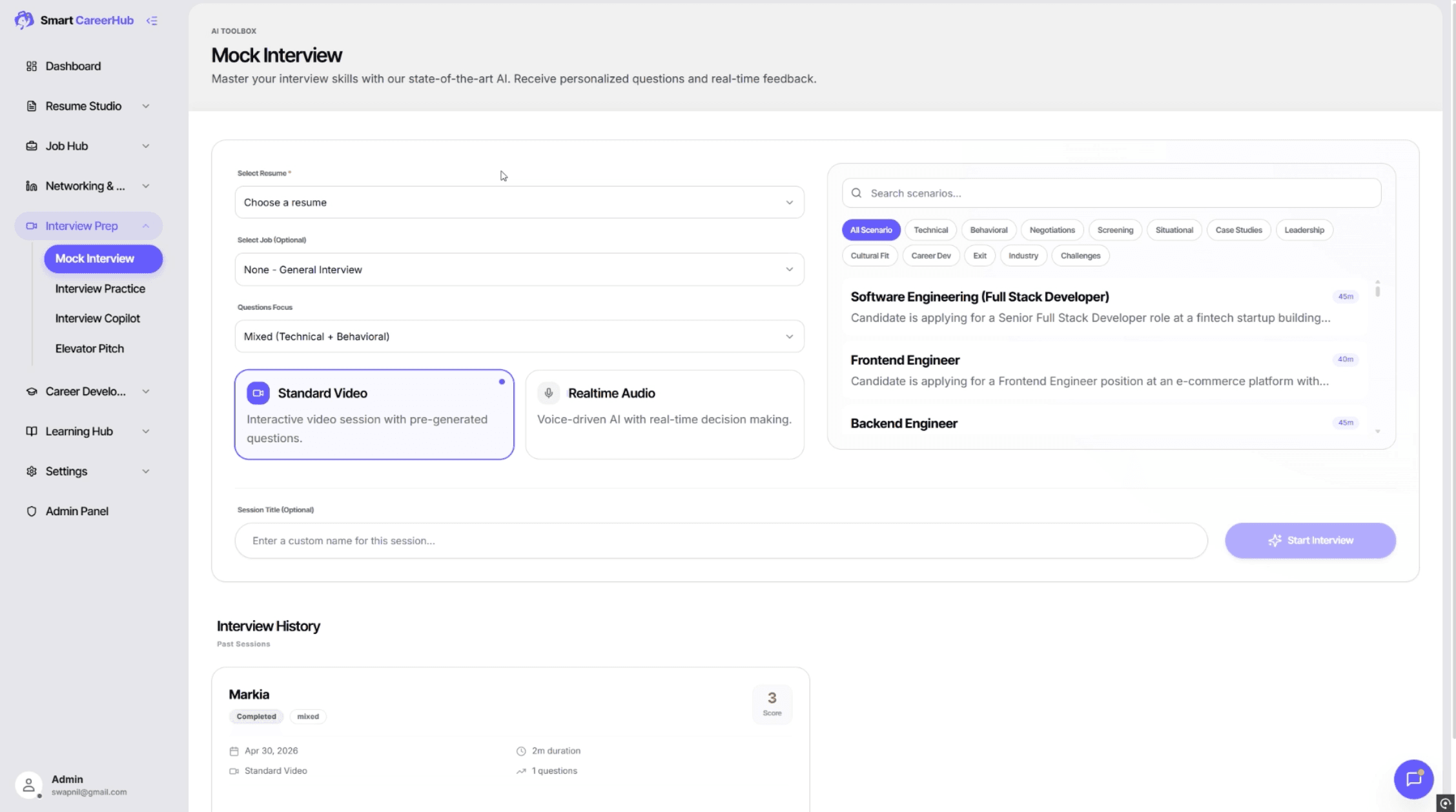The image size is (1456, 812).
Task: Select the All Scenario filter chip
Action: point(871,230)
